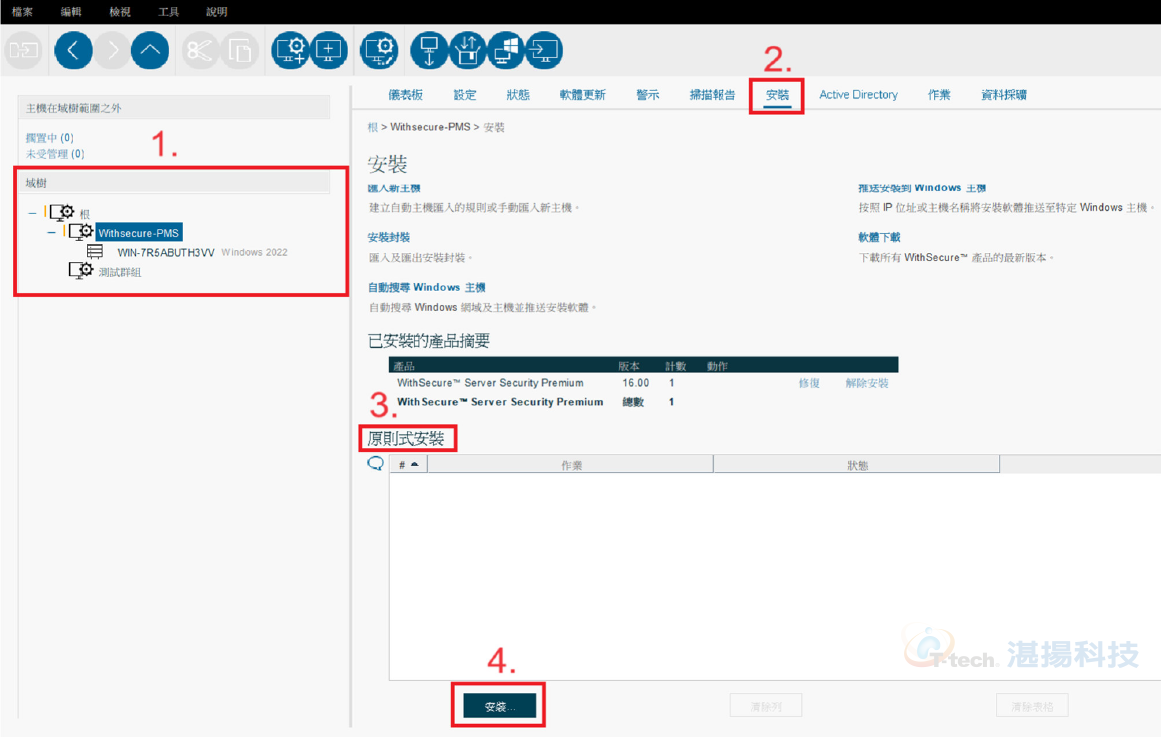Click the root domain monitor-gear icon

pos(62,213)
